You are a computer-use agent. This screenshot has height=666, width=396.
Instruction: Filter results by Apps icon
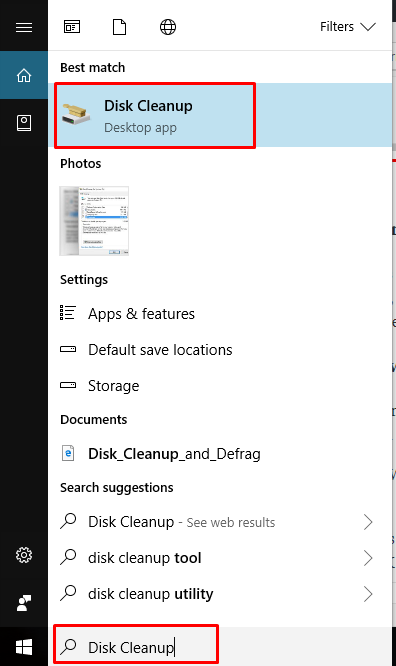click(72, 27)
